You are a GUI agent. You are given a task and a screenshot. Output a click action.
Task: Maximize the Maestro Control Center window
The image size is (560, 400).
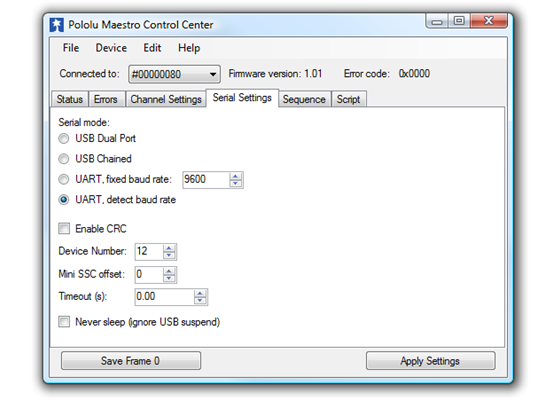point(459,21)
